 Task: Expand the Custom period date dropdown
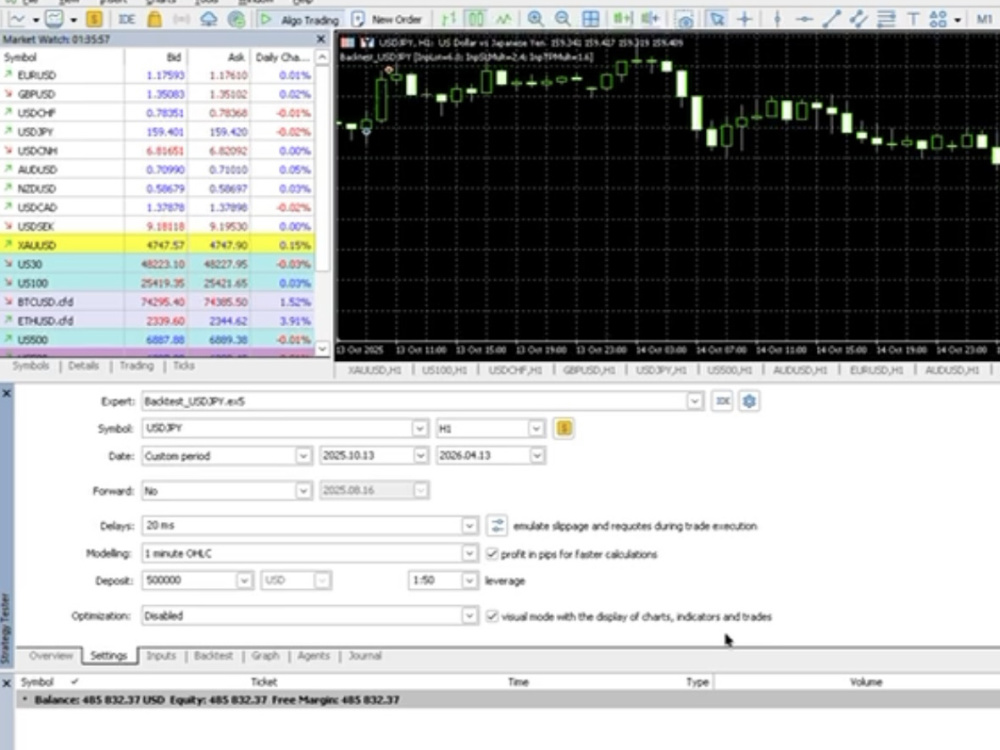click(303, 456)
